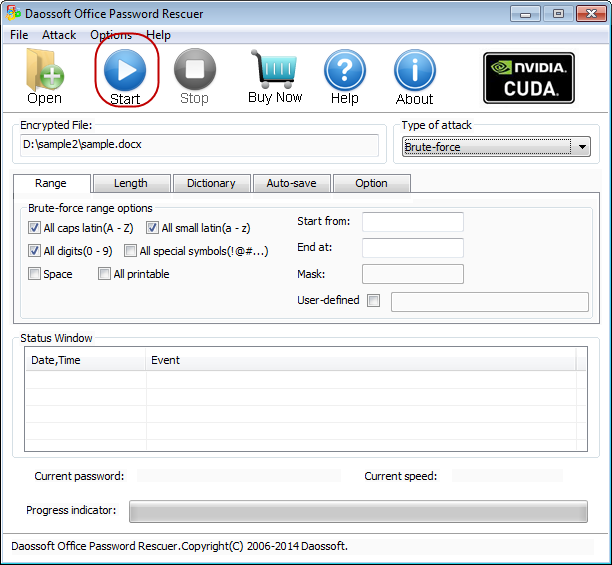Image resolution: width=612 pixels, height=565 pixels.
Task: Open an encrypted file with the Open icon
Action: pos(44,76)
